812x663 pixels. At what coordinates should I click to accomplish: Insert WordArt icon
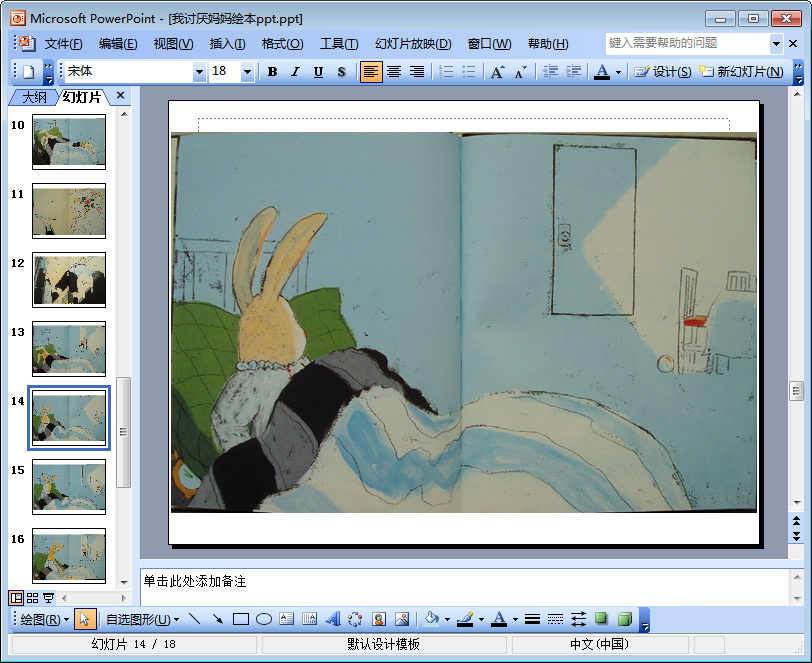tap(333, 619)
